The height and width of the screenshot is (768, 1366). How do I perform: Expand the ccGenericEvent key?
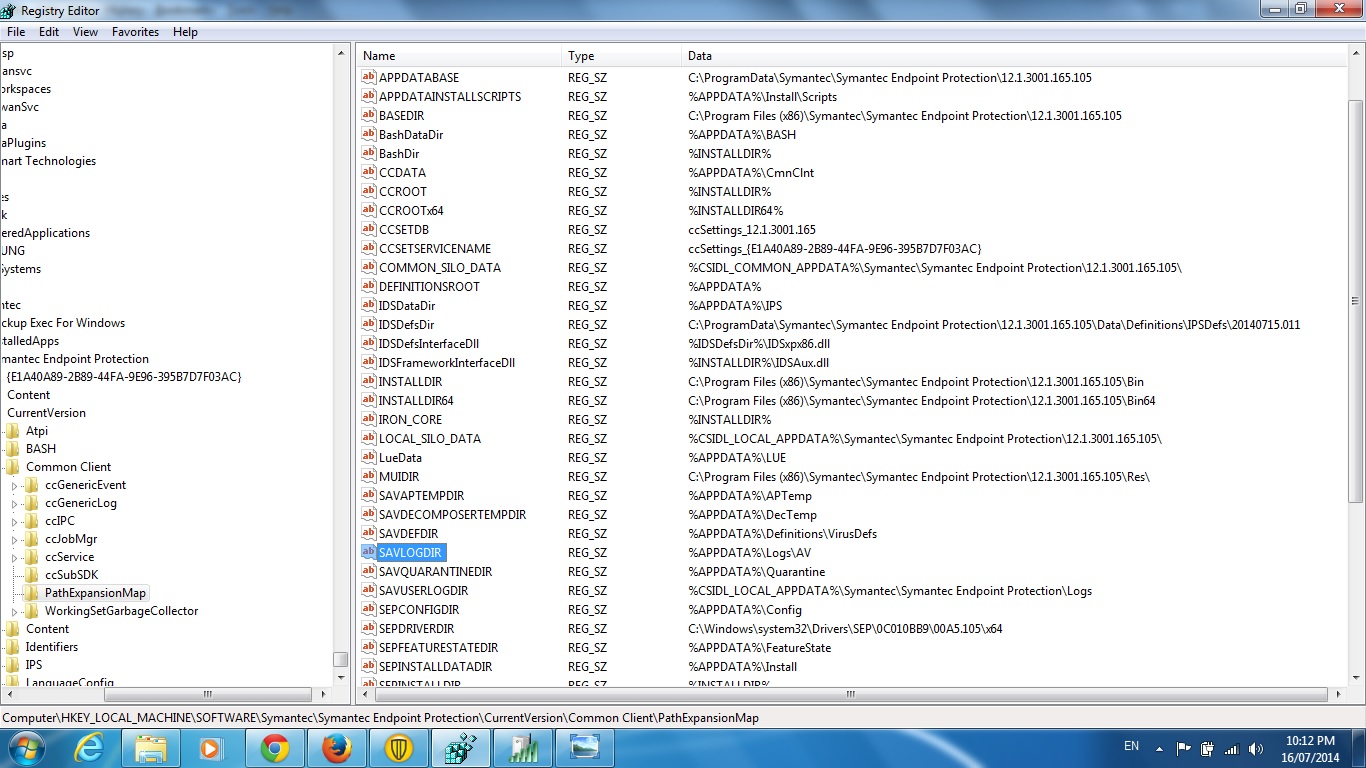14,485
